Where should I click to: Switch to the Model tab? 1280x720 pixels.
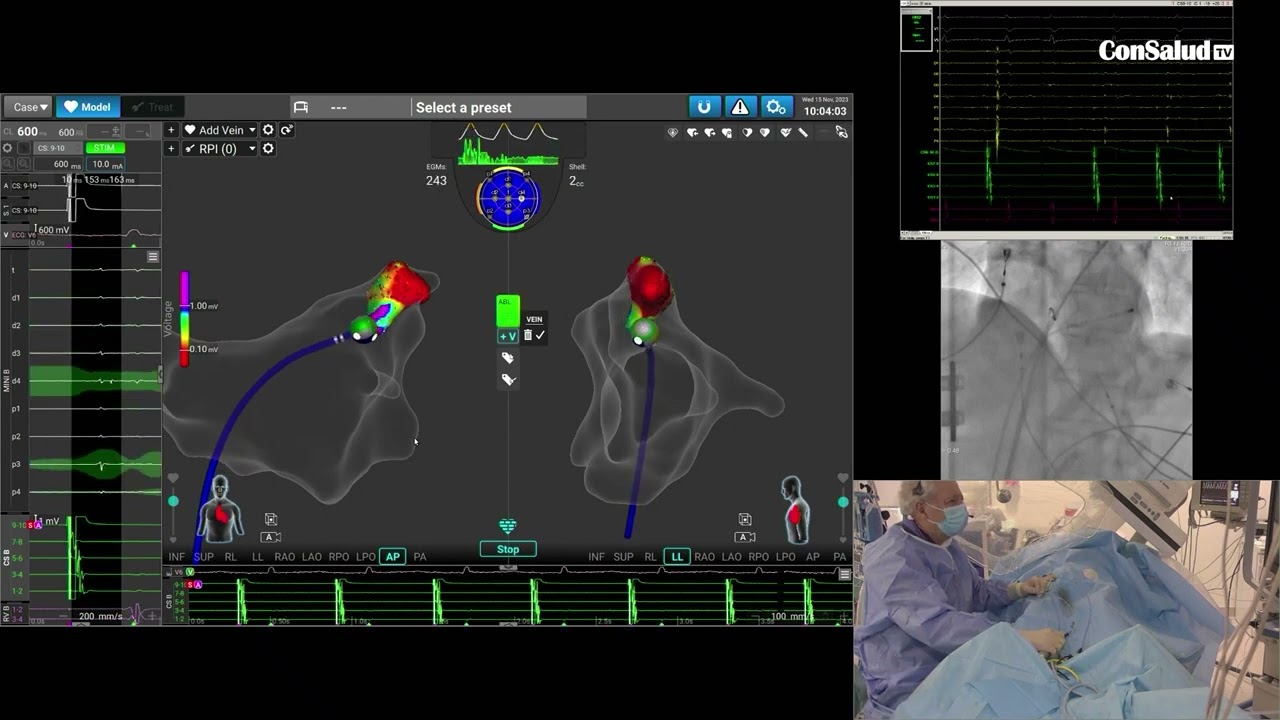[x=87, y=107]
